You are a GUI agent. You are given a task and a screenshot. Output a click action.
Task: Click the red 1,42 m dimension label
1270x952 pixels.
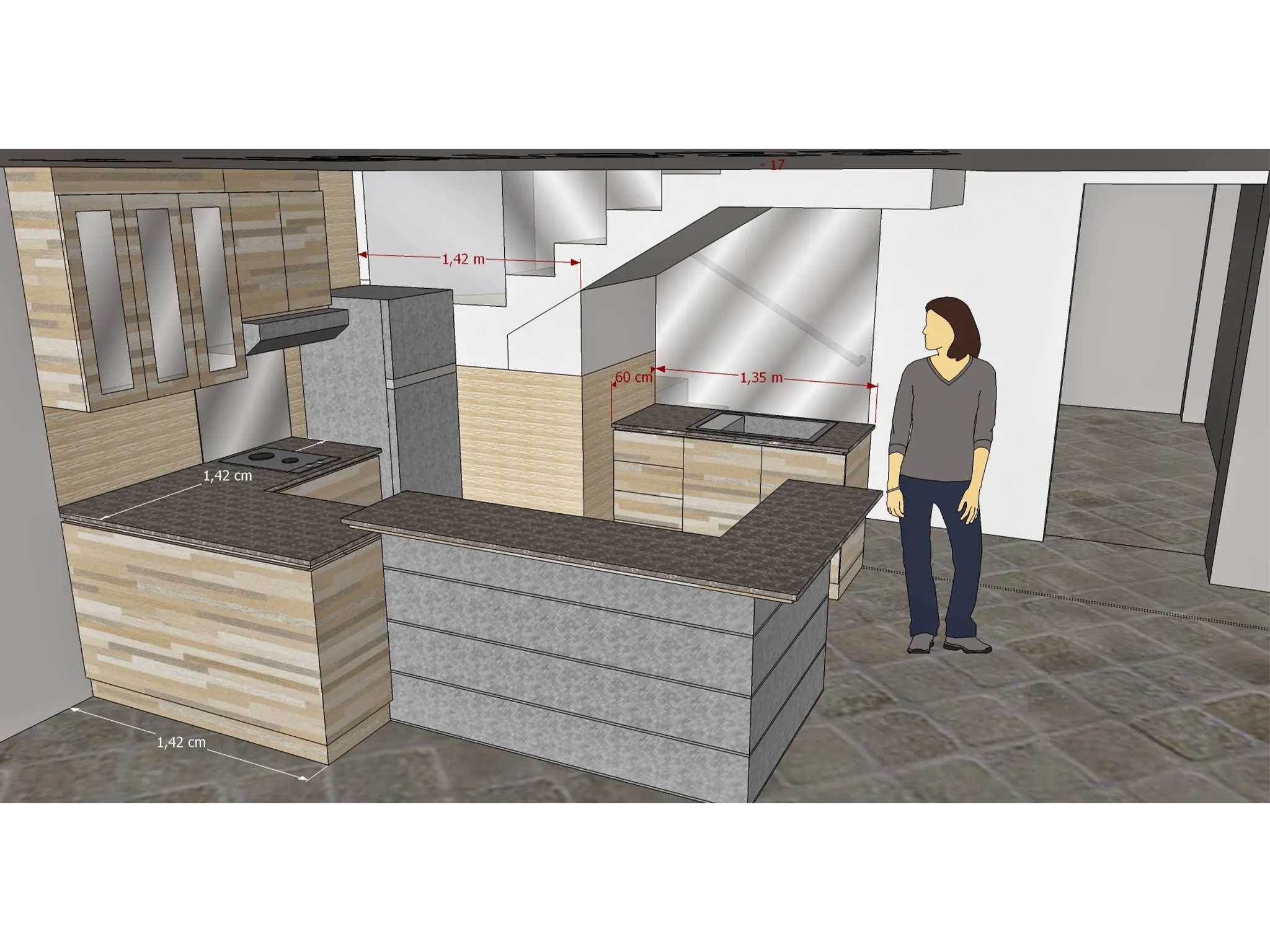tap(463, 259)
